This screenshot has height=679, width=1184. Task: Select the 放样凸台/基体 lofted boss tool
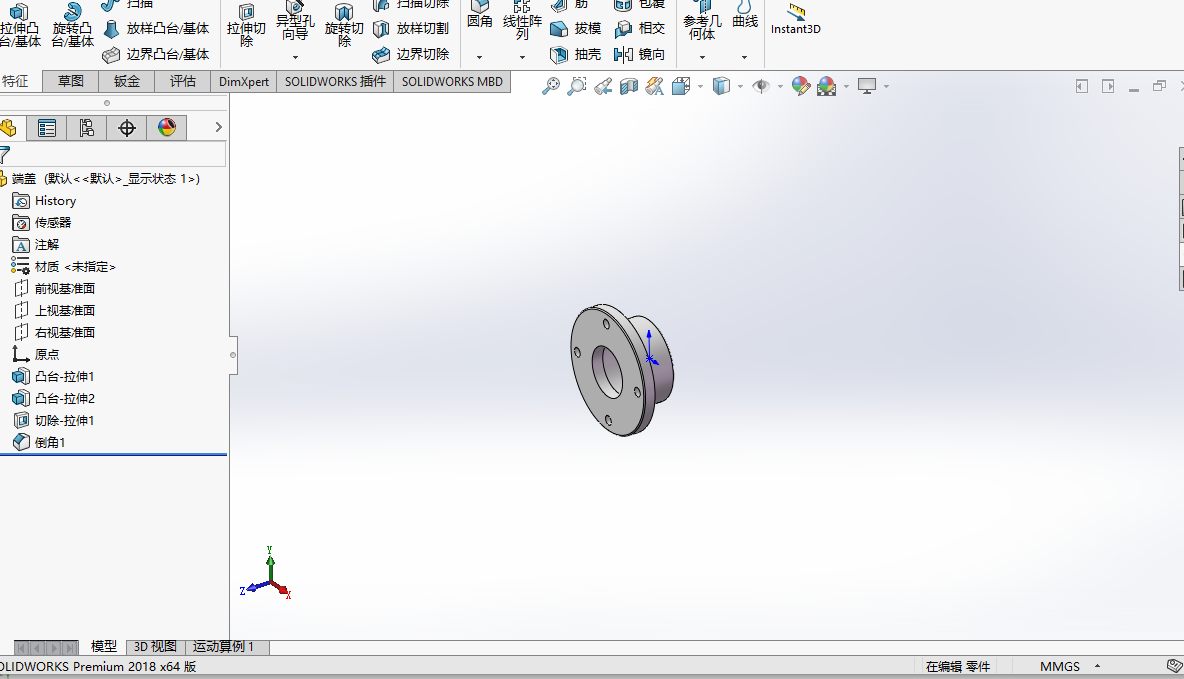coord(156,29)
